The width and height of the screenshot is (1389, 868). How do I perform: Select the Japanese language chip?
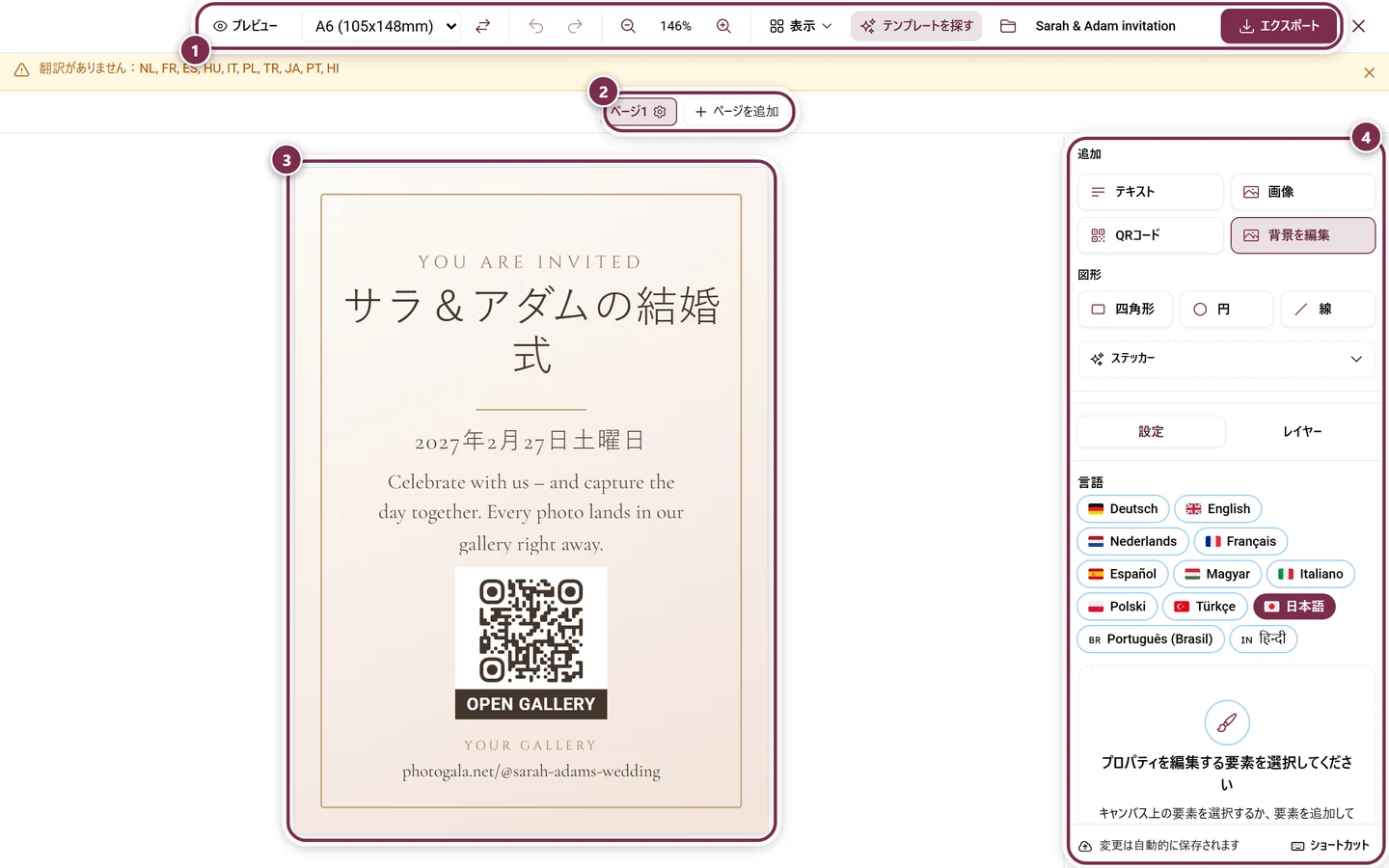[1294, 607]
